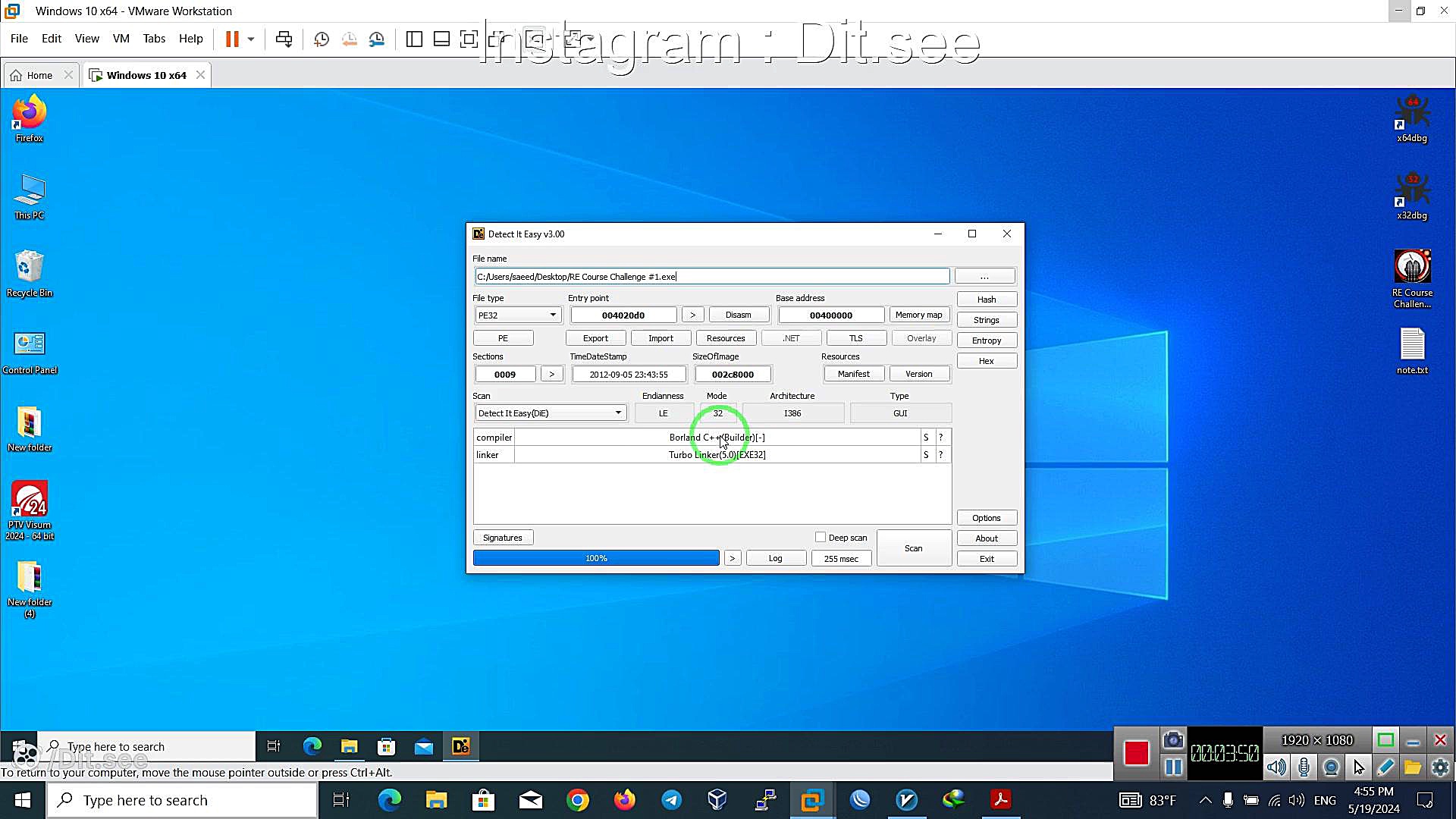Viewport: 1456px width, 819px height.
Task: Open the VMware VM menu
Action: click(121, 39)
